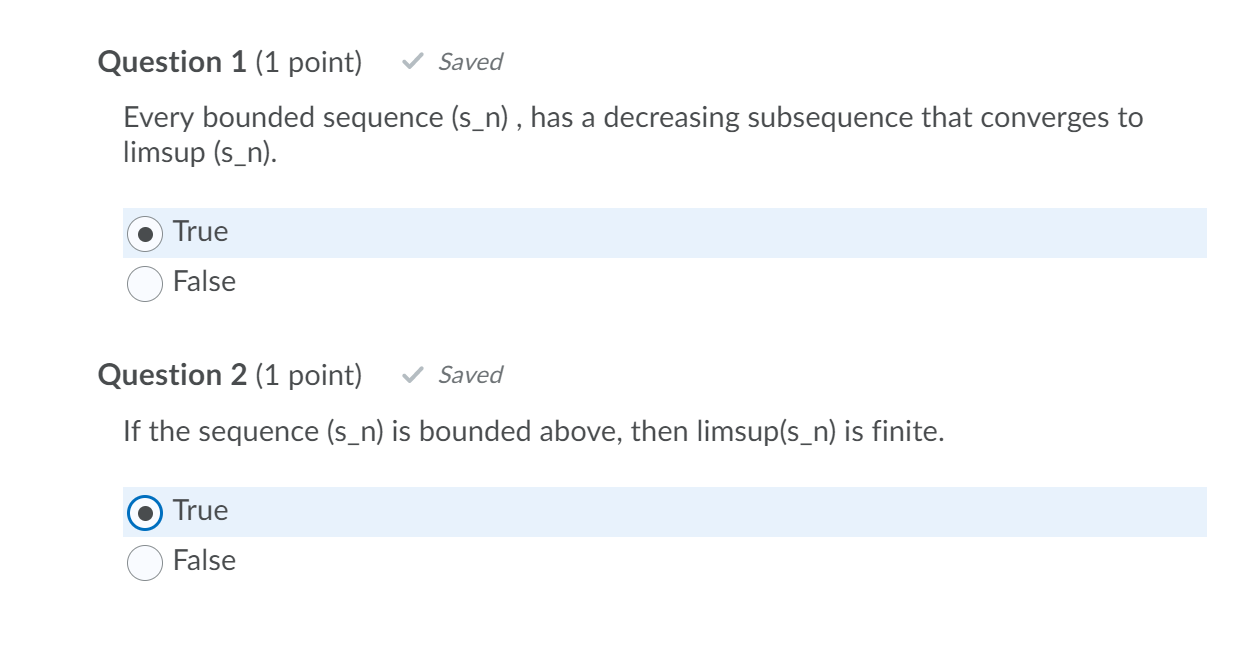The image size is (1258, 663).
Task: Select the False radio button for Question 2
Action: tap(145, 561)
